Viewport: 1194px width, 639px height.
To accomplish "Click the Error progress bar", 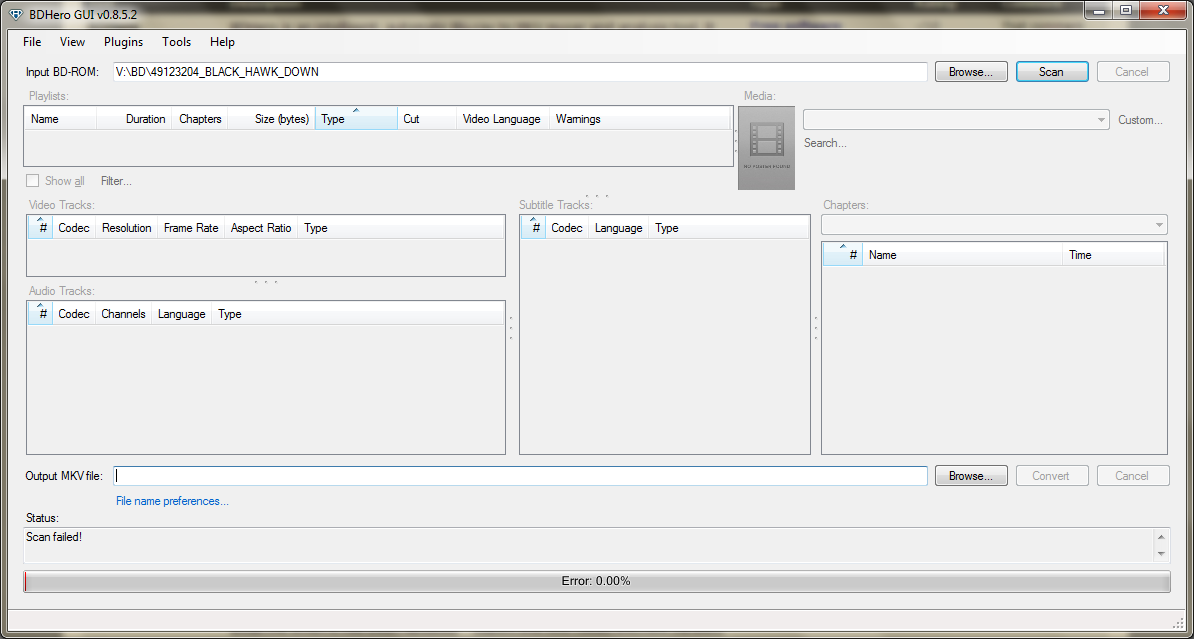I will click(x=596, y=581).
